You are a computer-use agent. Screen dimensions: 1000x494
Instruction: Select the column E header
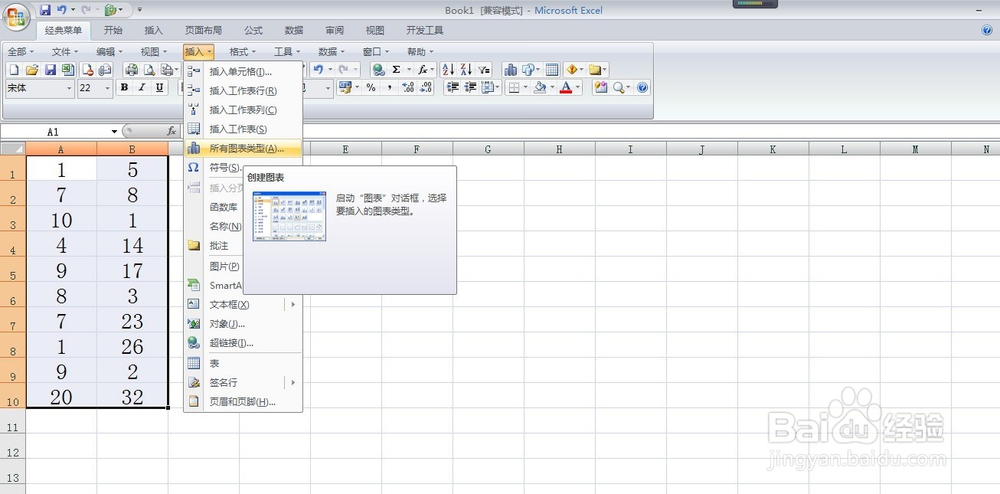346,149
